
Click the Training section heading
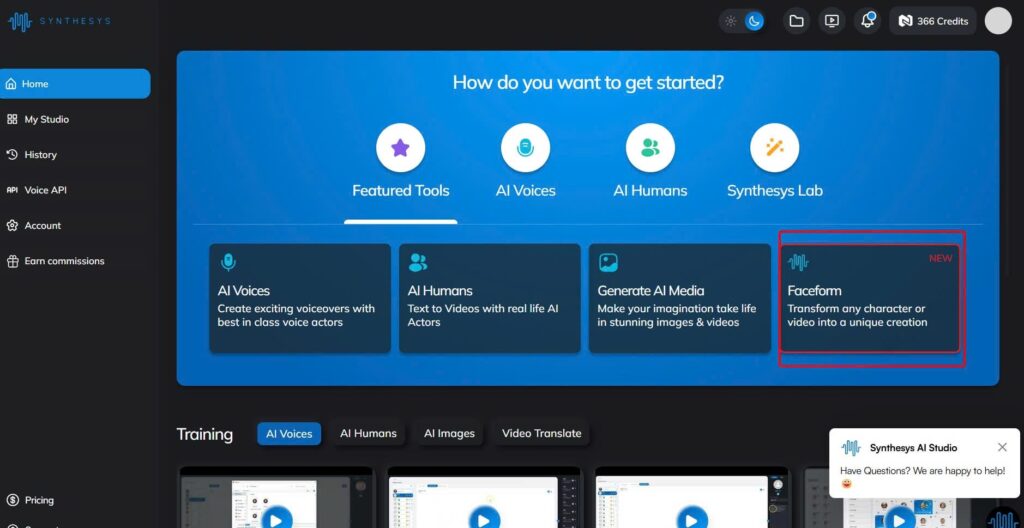[x=204, y=434]
